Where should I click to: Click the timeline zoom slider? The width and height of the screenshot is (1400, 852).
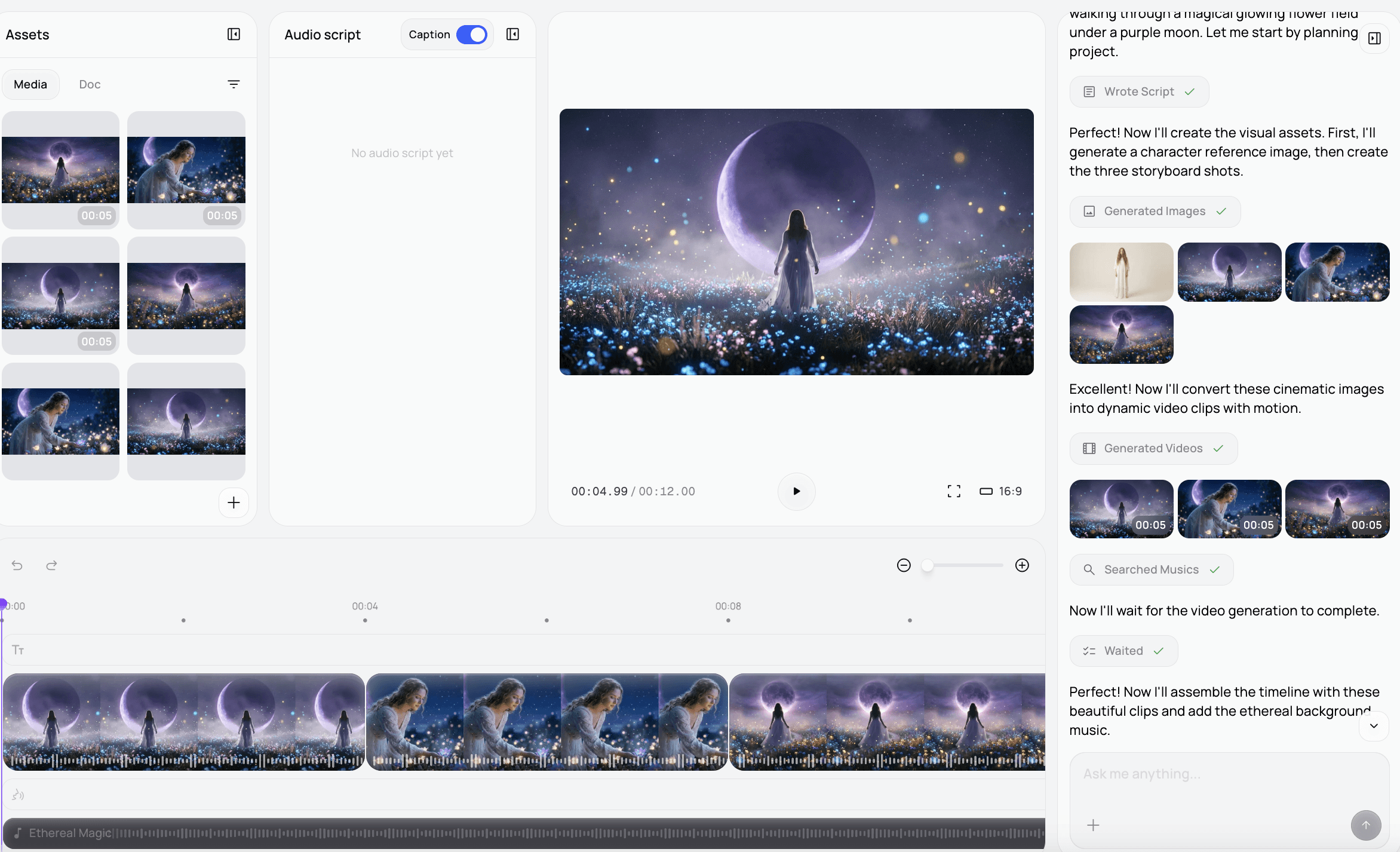[x=963, y=565]
